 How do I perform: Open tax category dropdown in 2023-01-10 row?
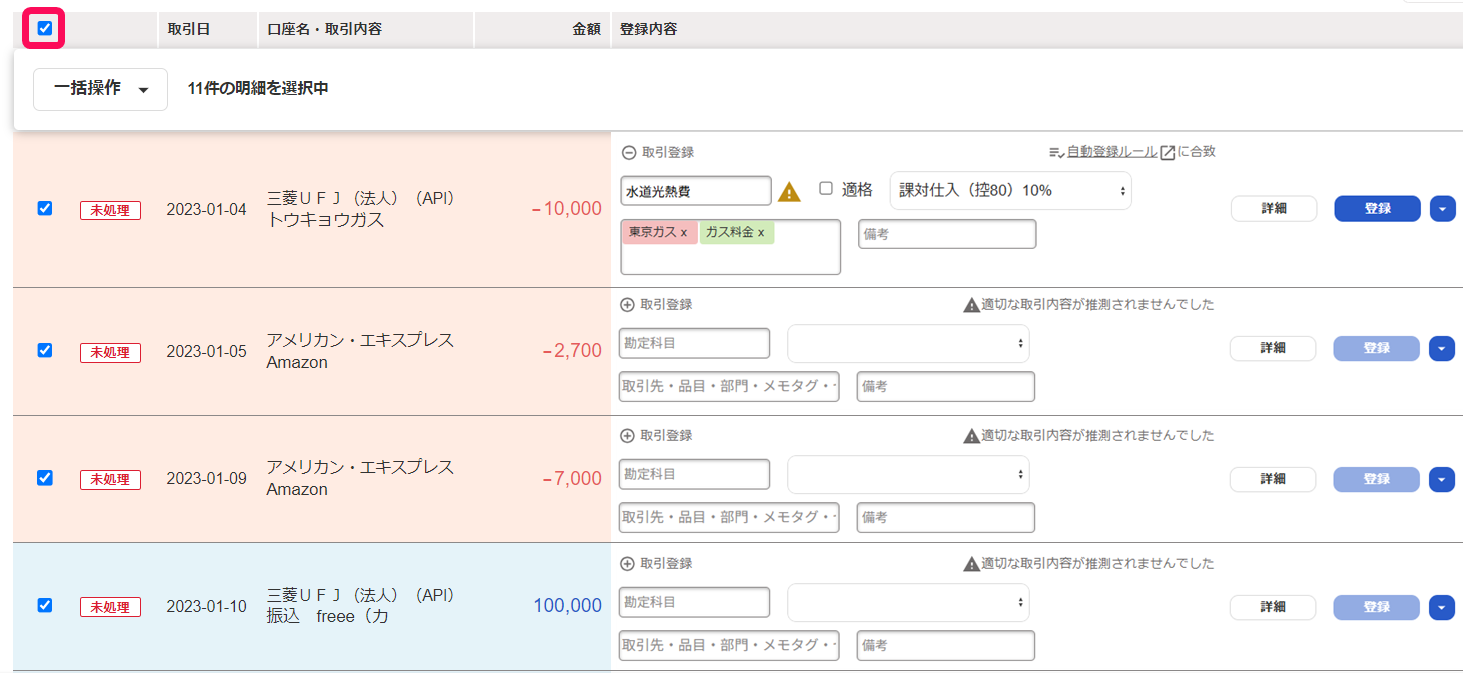pos(908,603)
